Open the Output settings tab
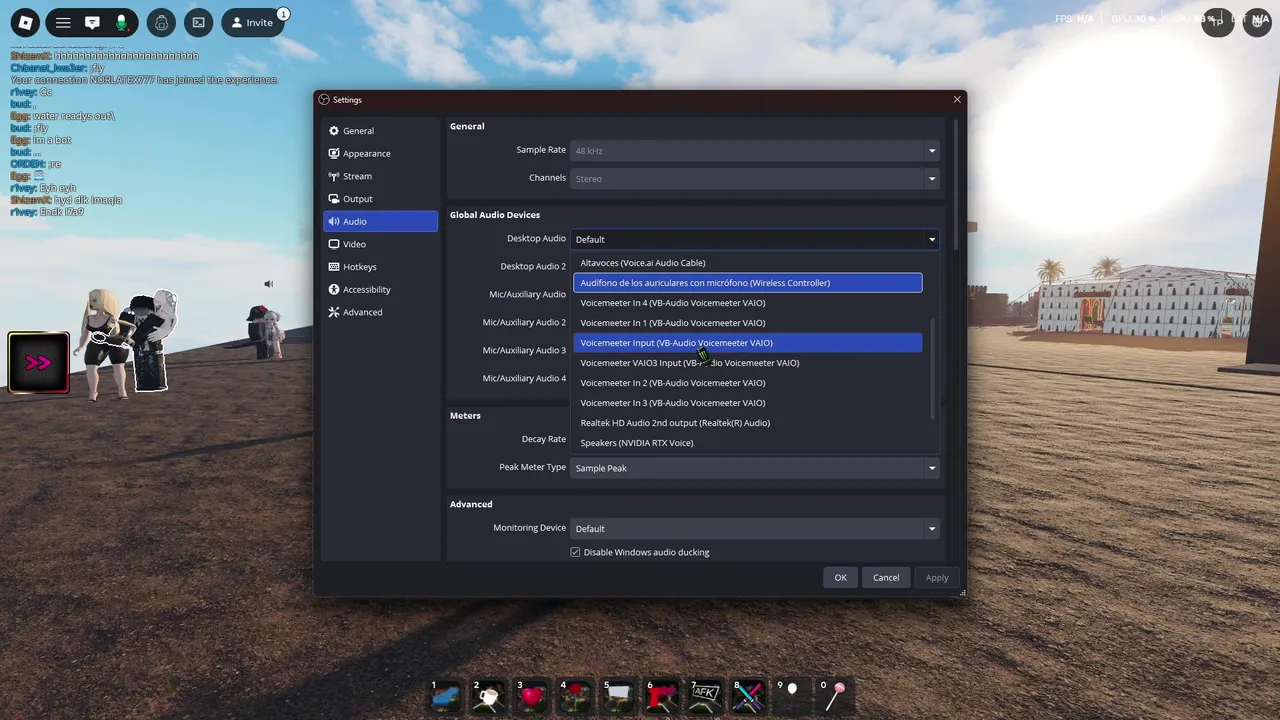This screenshot has height=720, width=1280. tap(380, 199)
